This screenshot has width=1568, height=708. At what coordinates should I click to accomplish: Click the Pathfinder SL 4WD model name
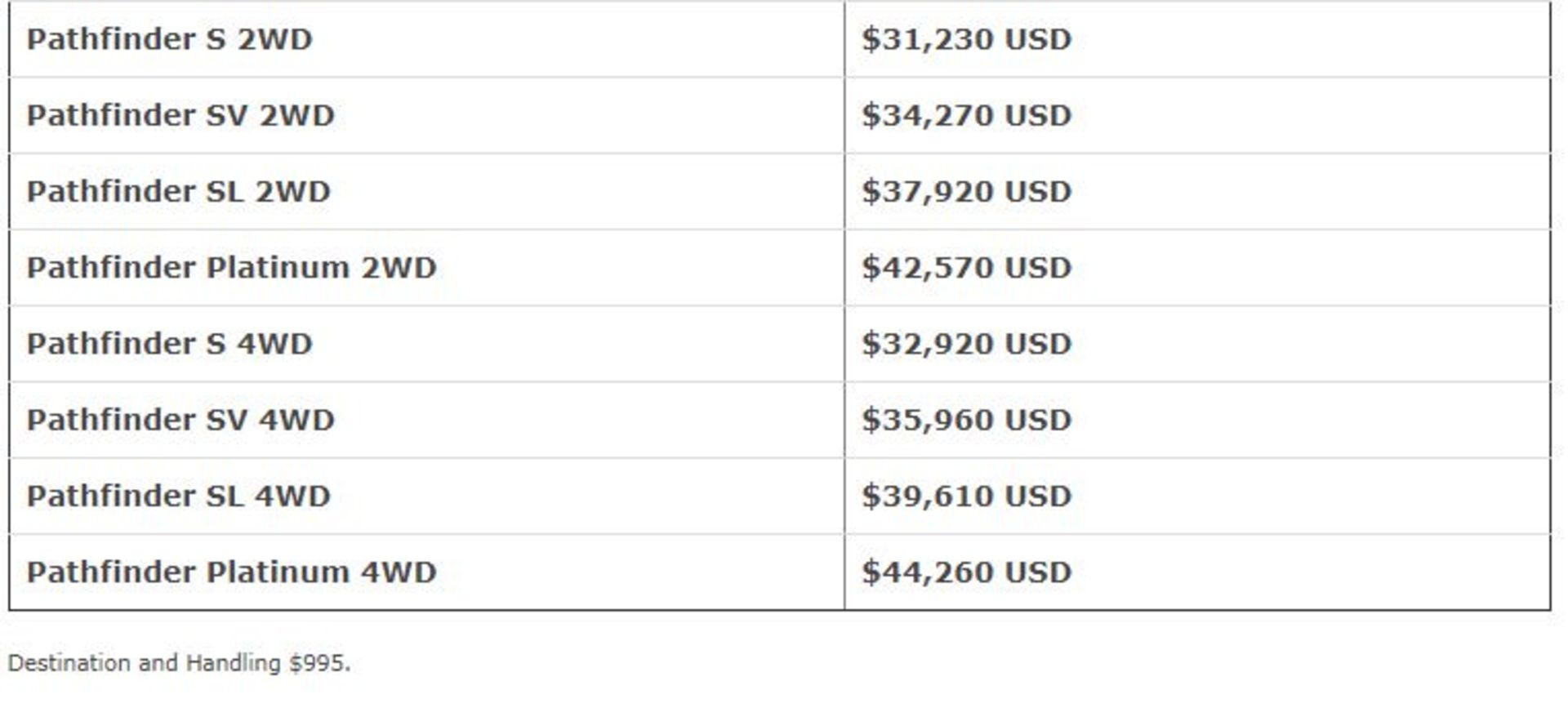pyautogui.click(x=178, y=496)
